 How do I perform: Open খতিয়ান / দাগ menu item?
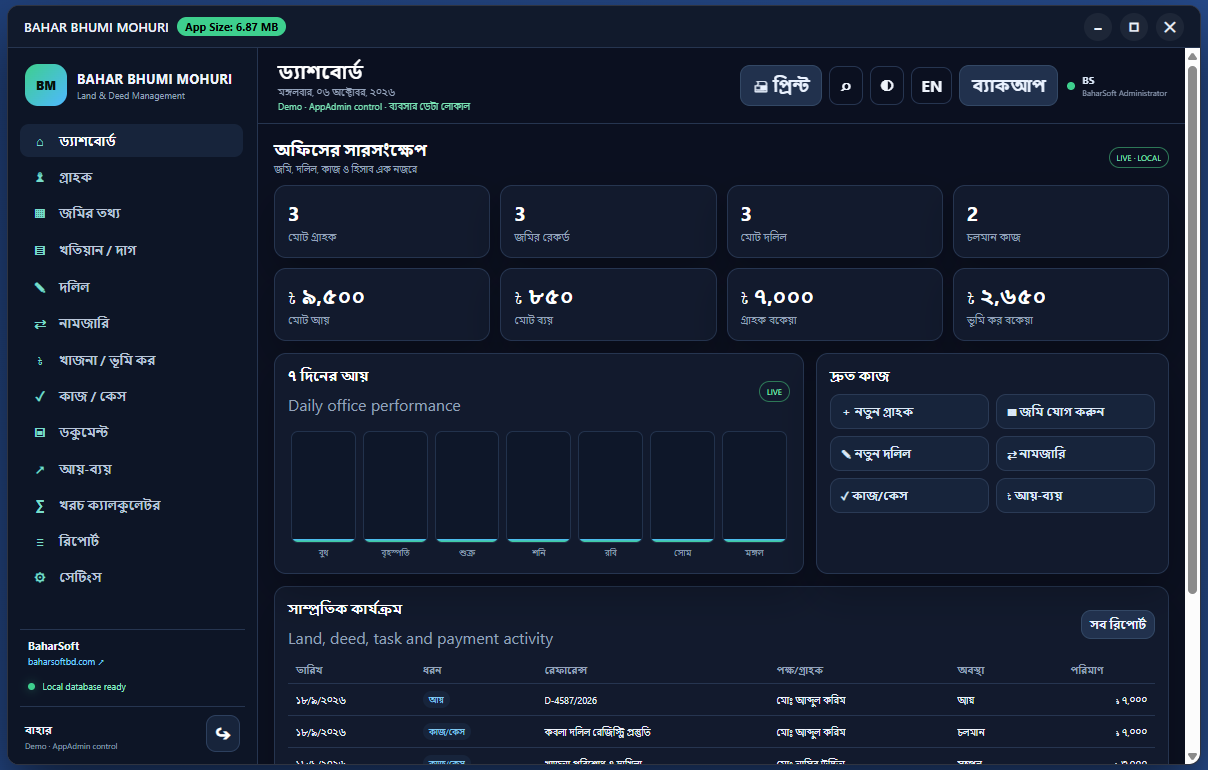(x=131, y=250)
